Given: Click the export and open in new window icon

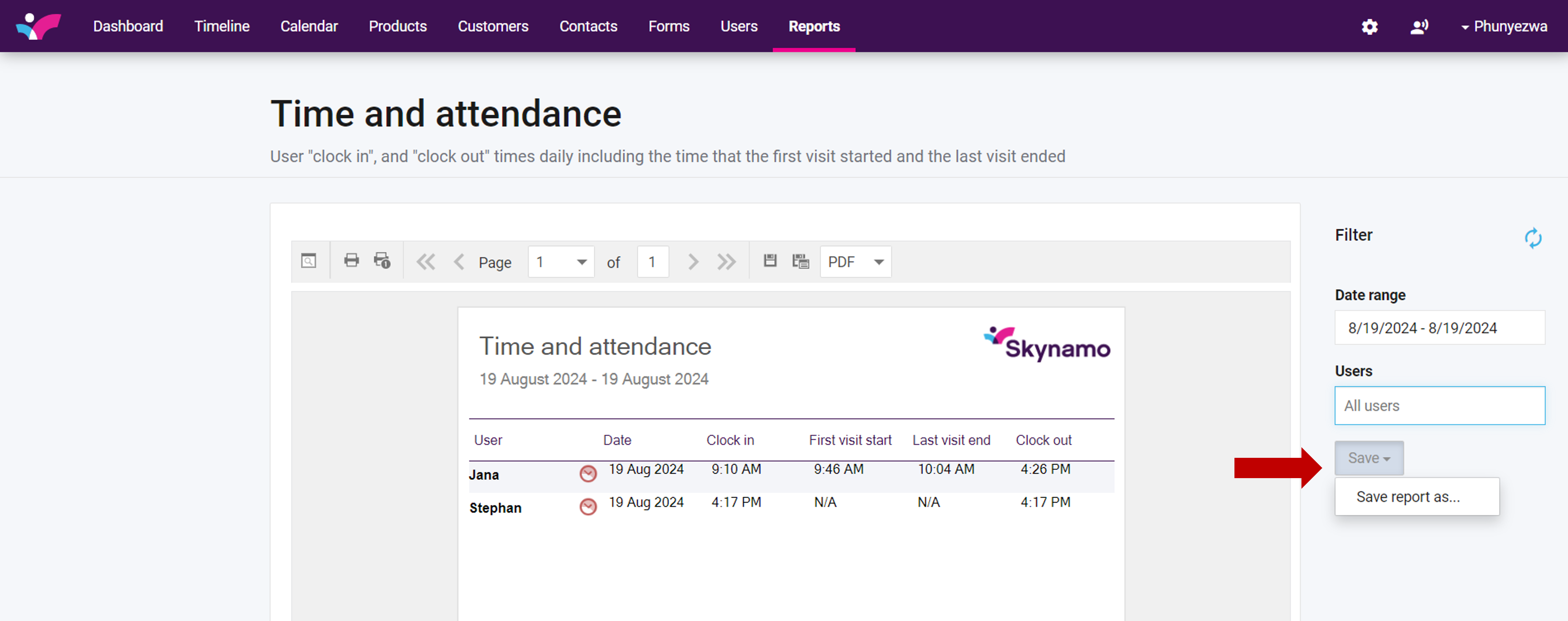Looking at the screenshot, I should pyautogui.click(x=800, y=261).
